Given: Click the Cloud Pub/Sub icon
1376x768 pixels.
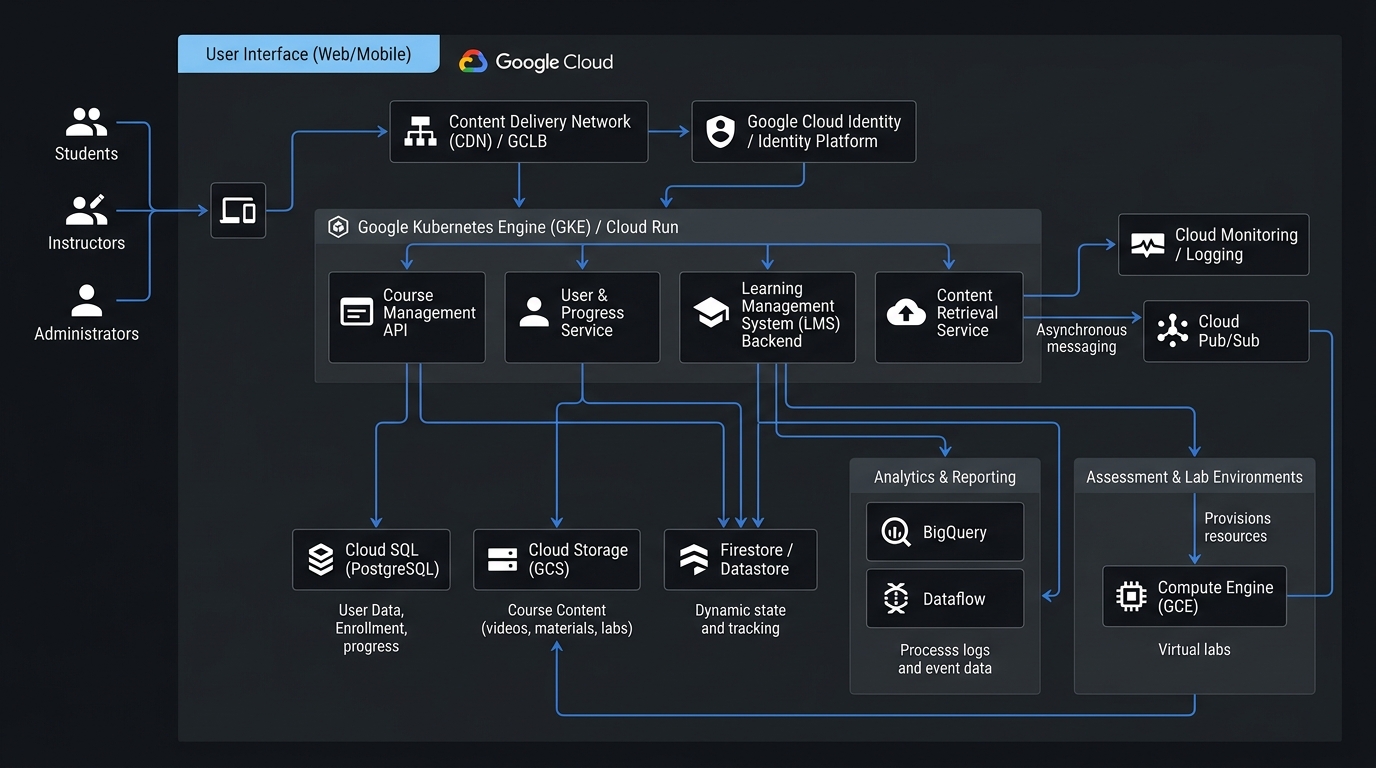Looking at the screenshot, I should 1172,331.
